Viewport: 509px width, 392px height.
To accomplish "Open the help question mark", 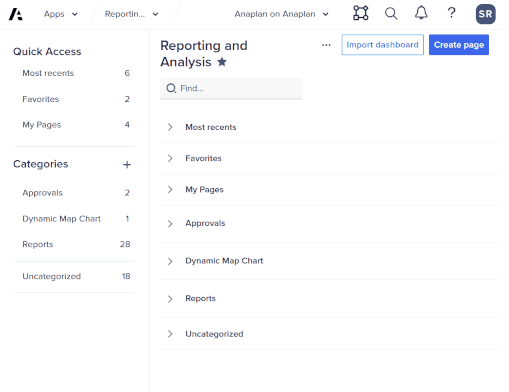I will 451,13.
